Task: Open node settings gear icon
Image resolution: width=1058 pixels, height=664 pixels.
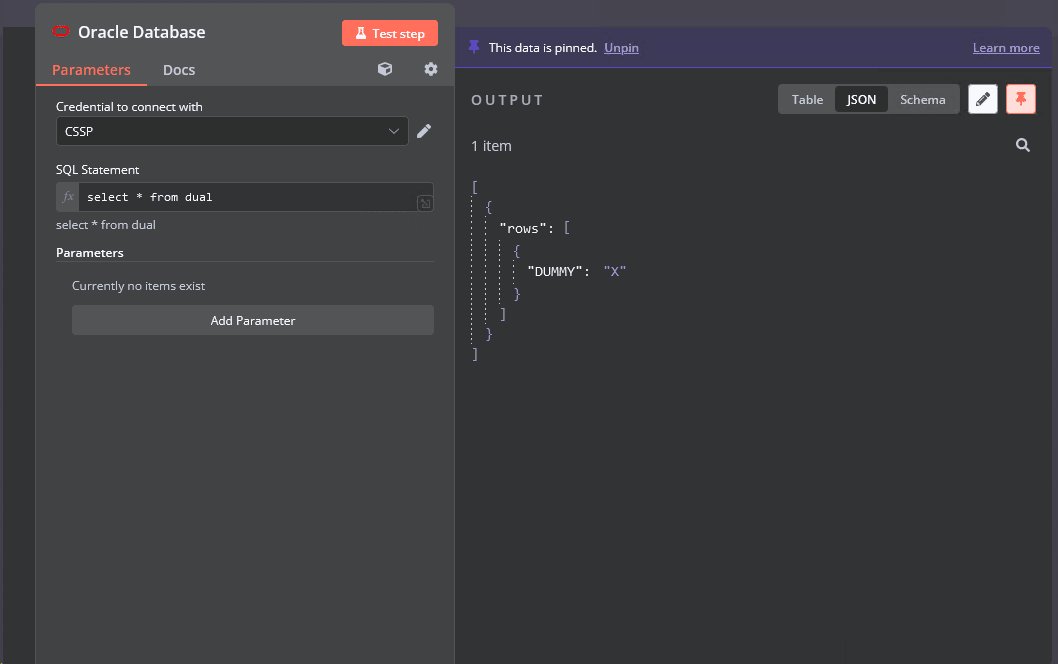Action: click(x=430, y=69)
